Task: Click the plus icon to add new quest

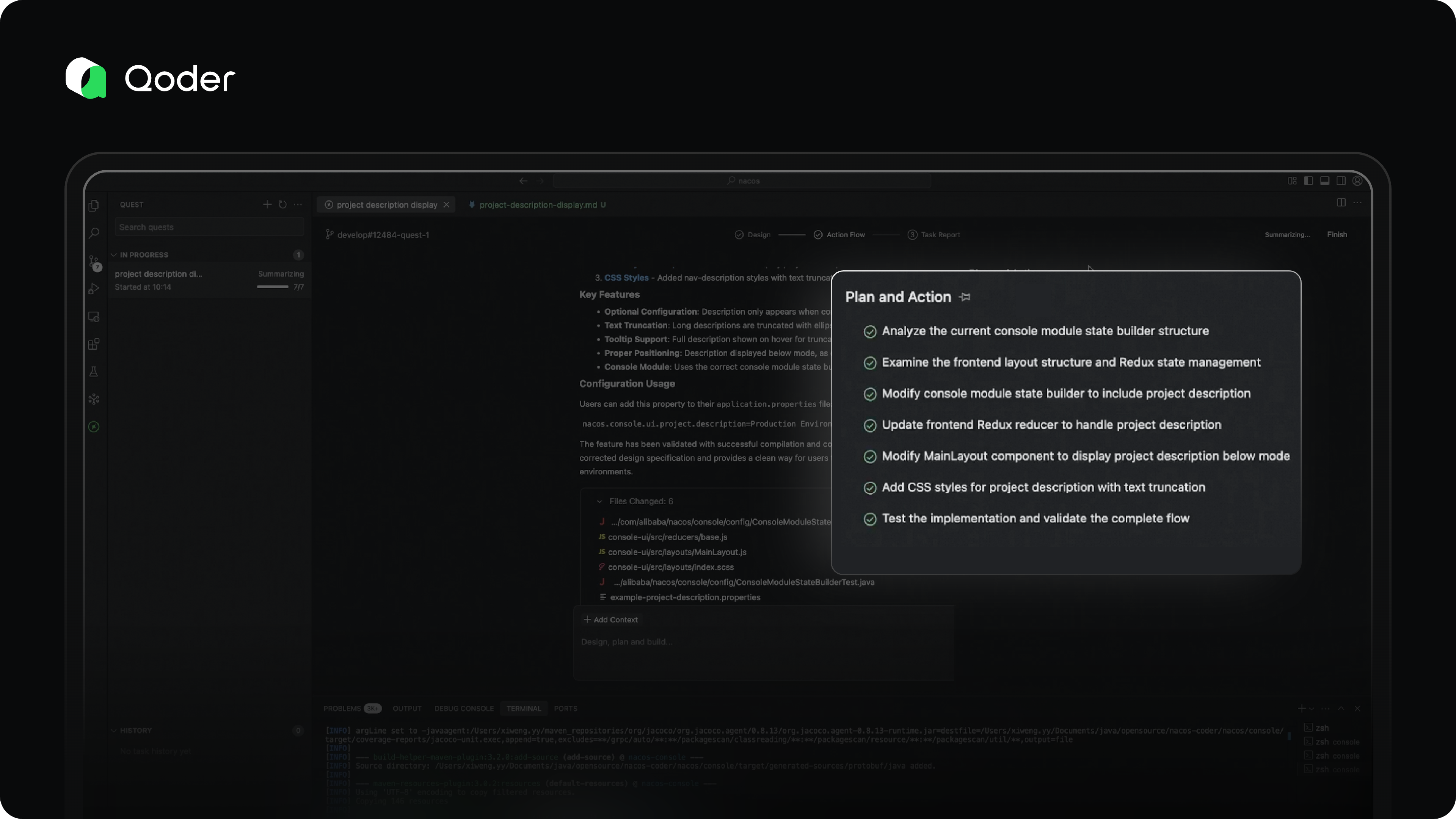Action: 267,205
